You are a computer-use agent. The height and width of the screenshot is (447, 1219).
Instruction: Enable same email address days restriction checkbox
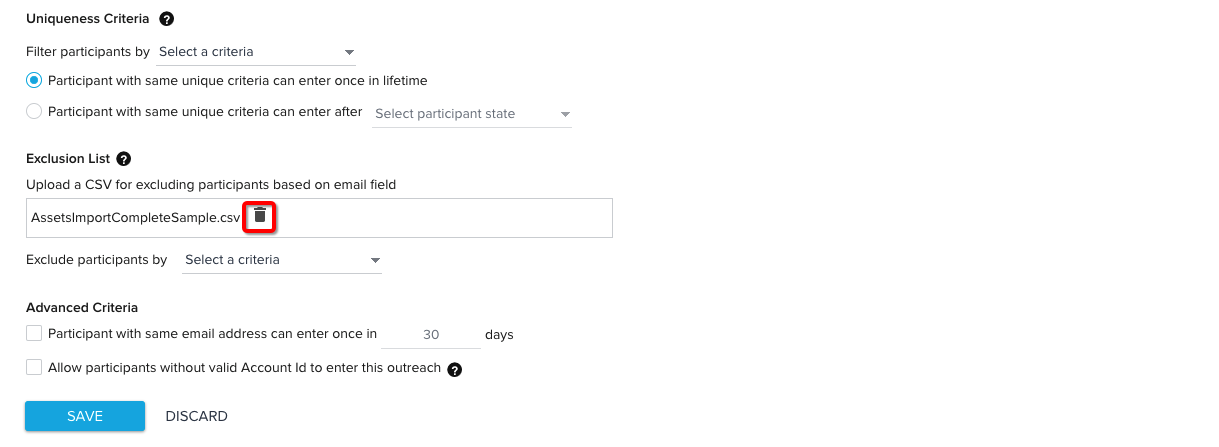click(x=34, y=334)
